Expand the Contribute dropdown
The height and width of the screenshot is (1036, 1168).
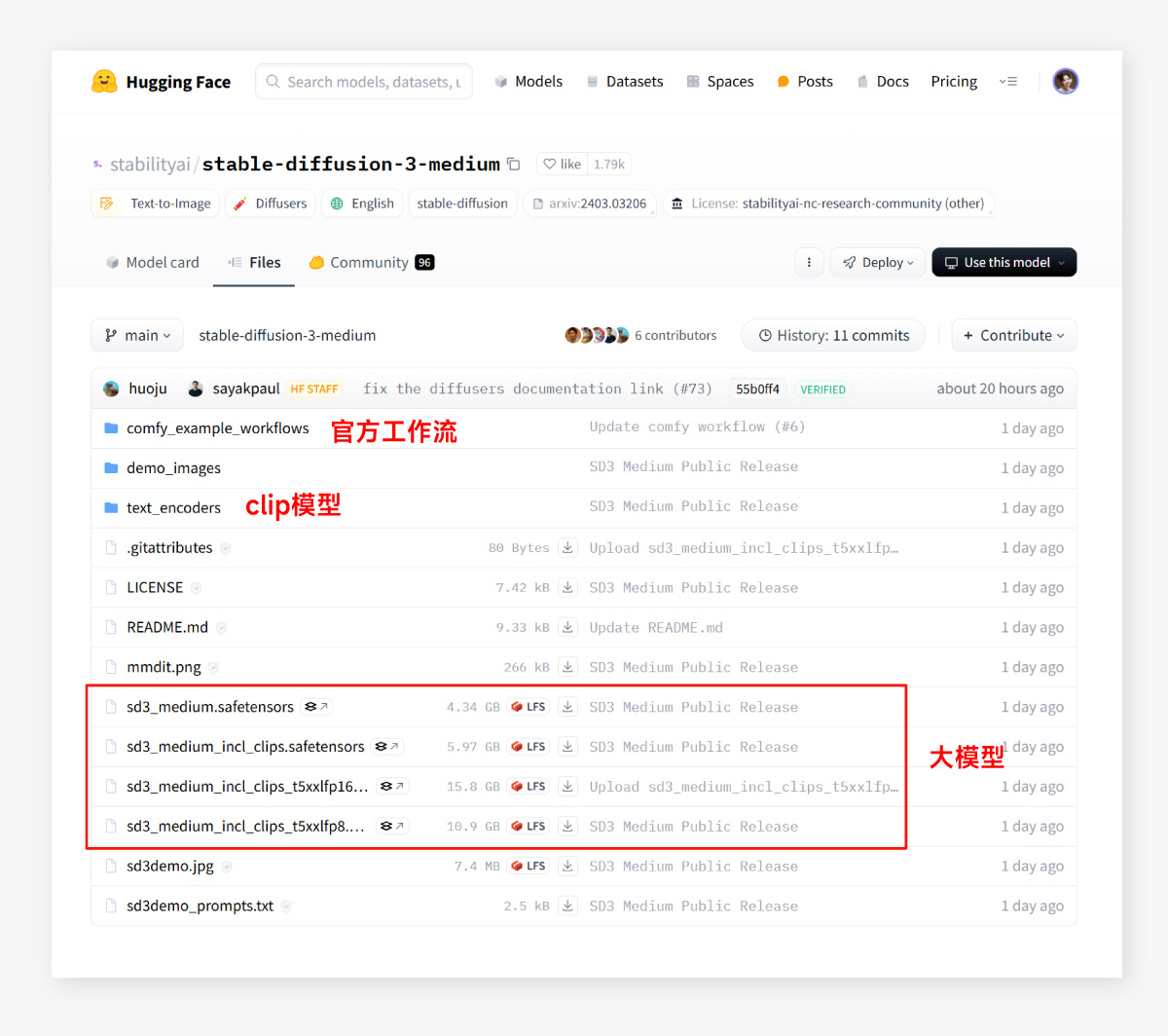1014,335
